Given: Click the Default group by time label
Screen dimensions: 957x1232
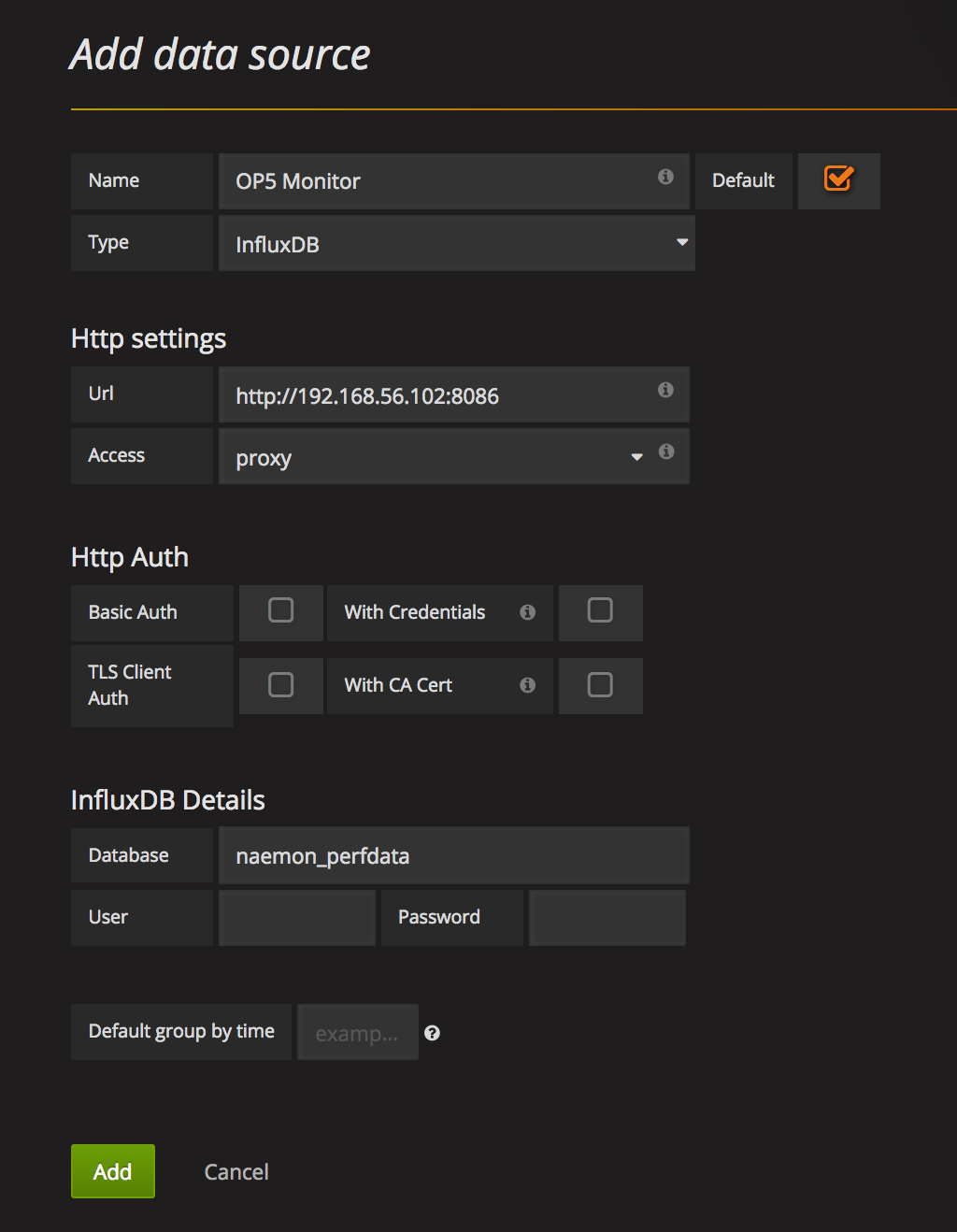Looking at the screenshot, I should click(x=181, y=1031).
